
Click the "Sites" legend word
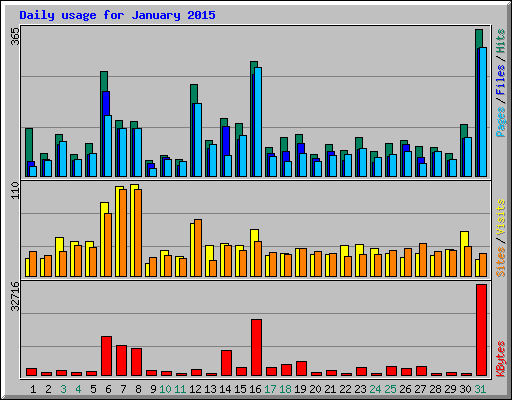click(501, 262)
